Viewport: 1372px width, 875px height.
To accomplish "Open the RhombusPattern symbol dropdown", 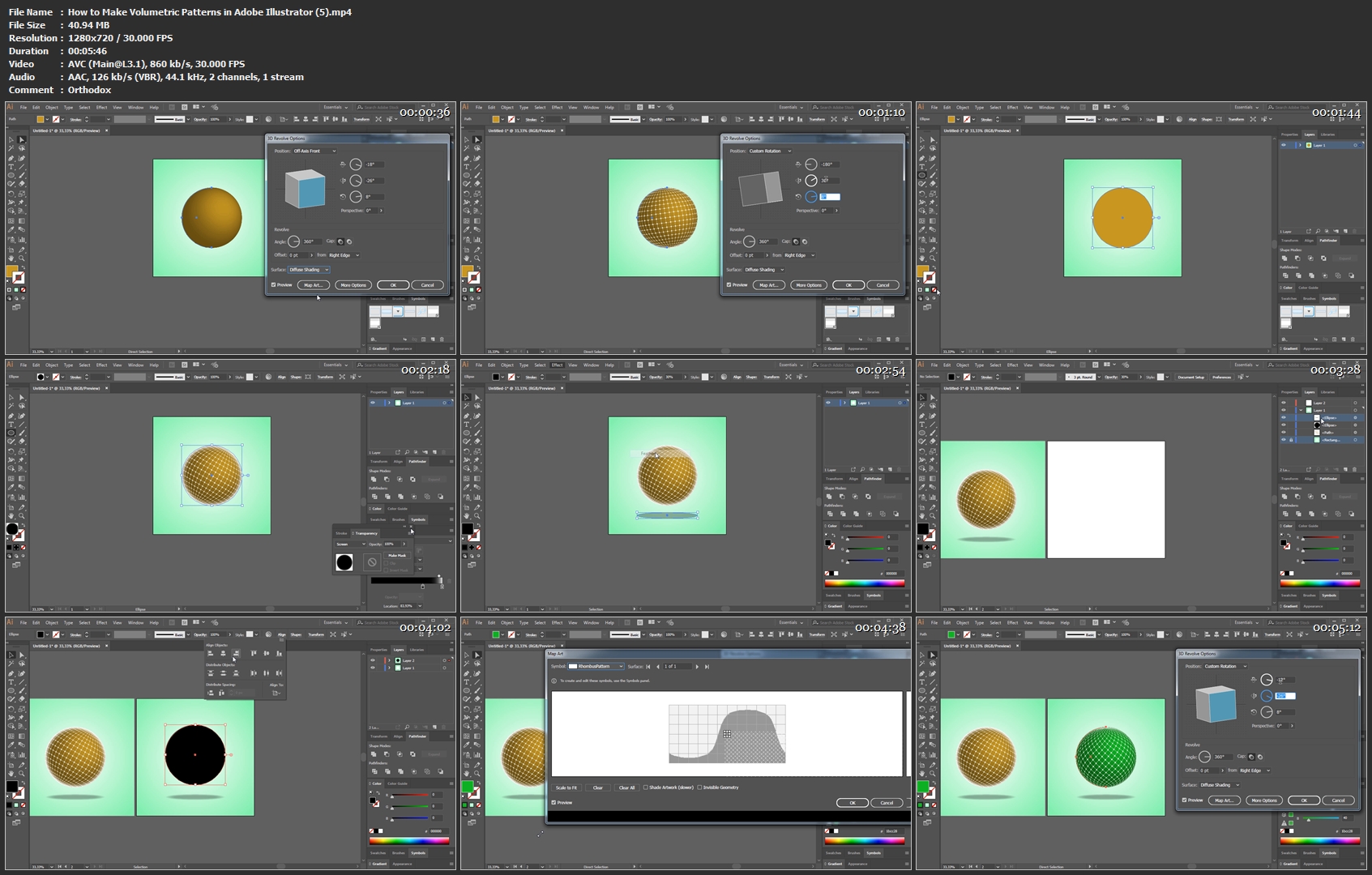I will (x=596, y=667).
